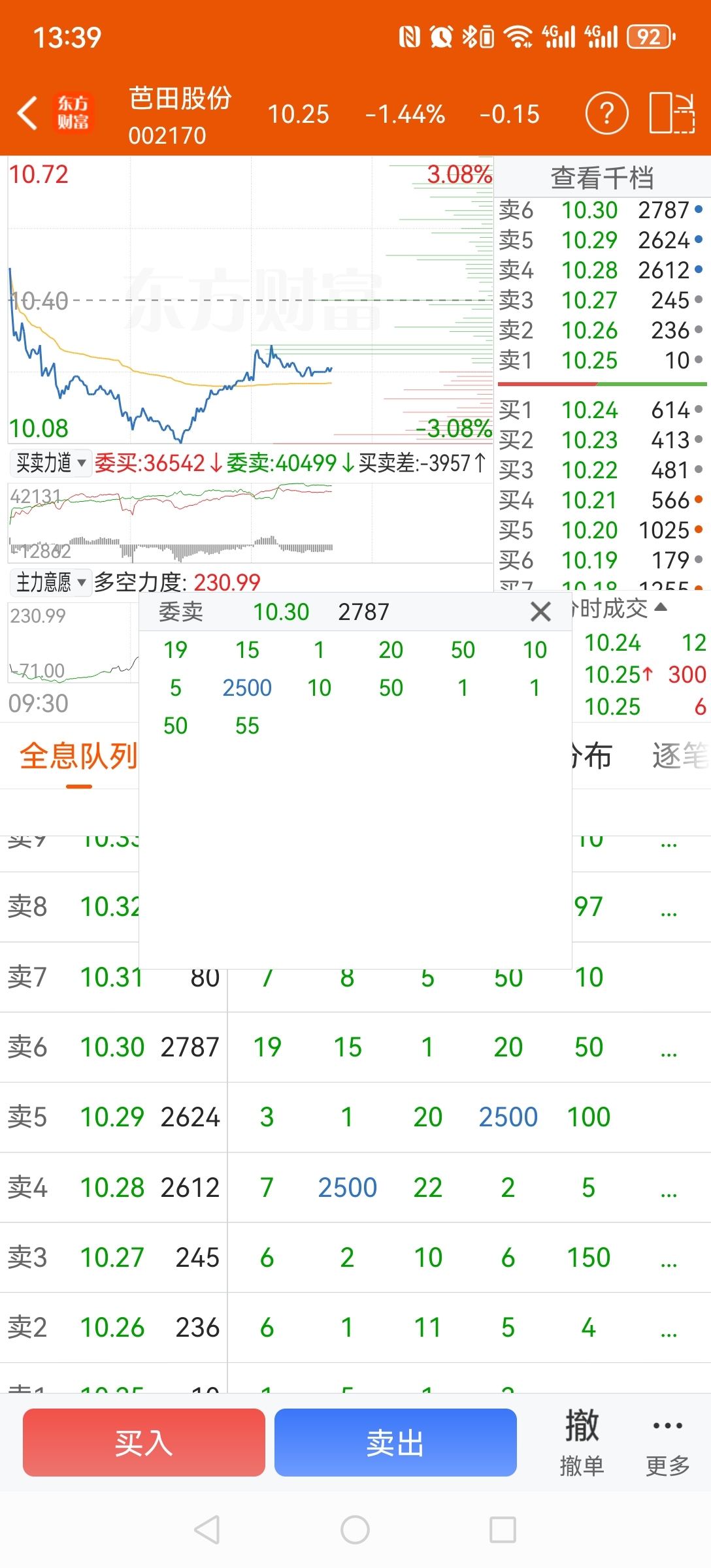Viewport: 711px width, 1568px height.
Task: Tap the Android recent apps square
Action: [x=503, y=1529]
